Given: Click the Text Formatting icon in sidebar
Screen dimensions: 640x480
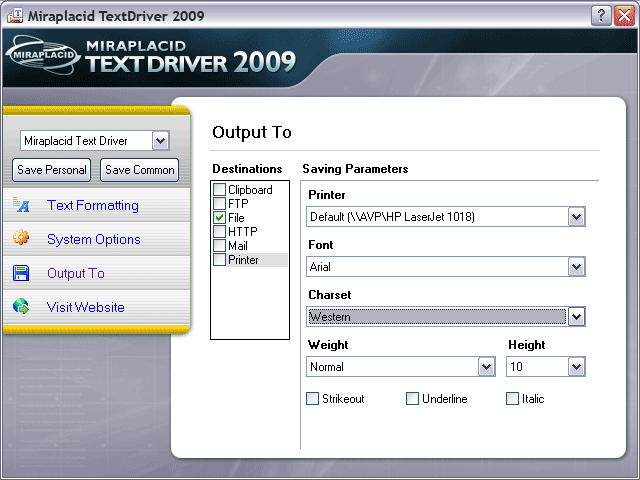Looking at the screenshot, I should click(21, 205).
